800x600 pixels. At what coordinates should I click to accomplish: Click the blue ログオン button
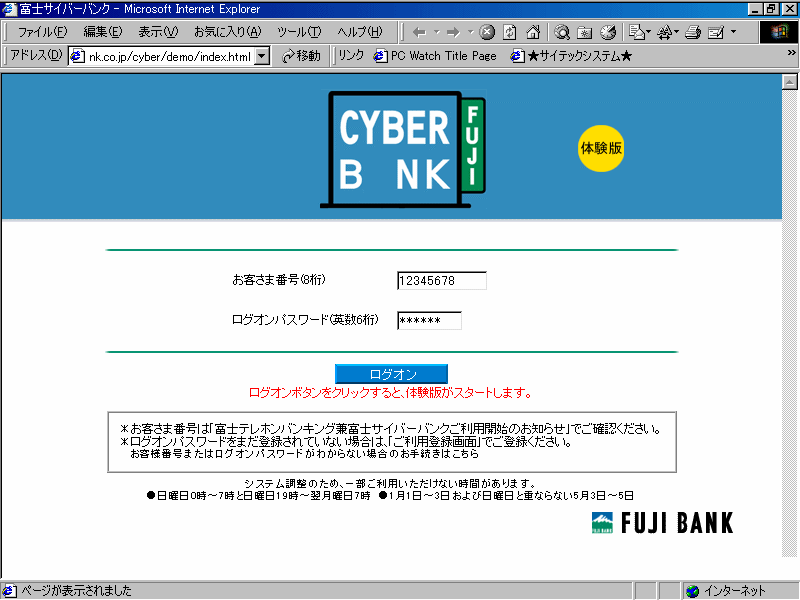[x=391, y=374]
